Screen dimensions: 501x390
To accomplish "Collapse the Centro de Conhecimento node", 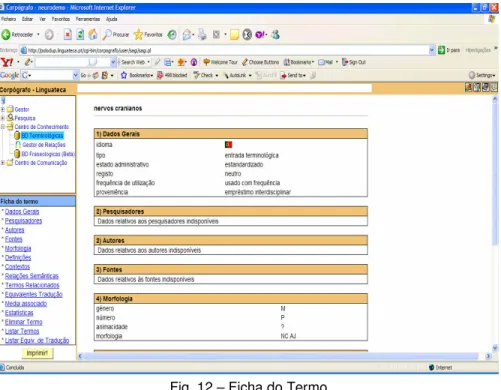I will click(x=3, y=127).
